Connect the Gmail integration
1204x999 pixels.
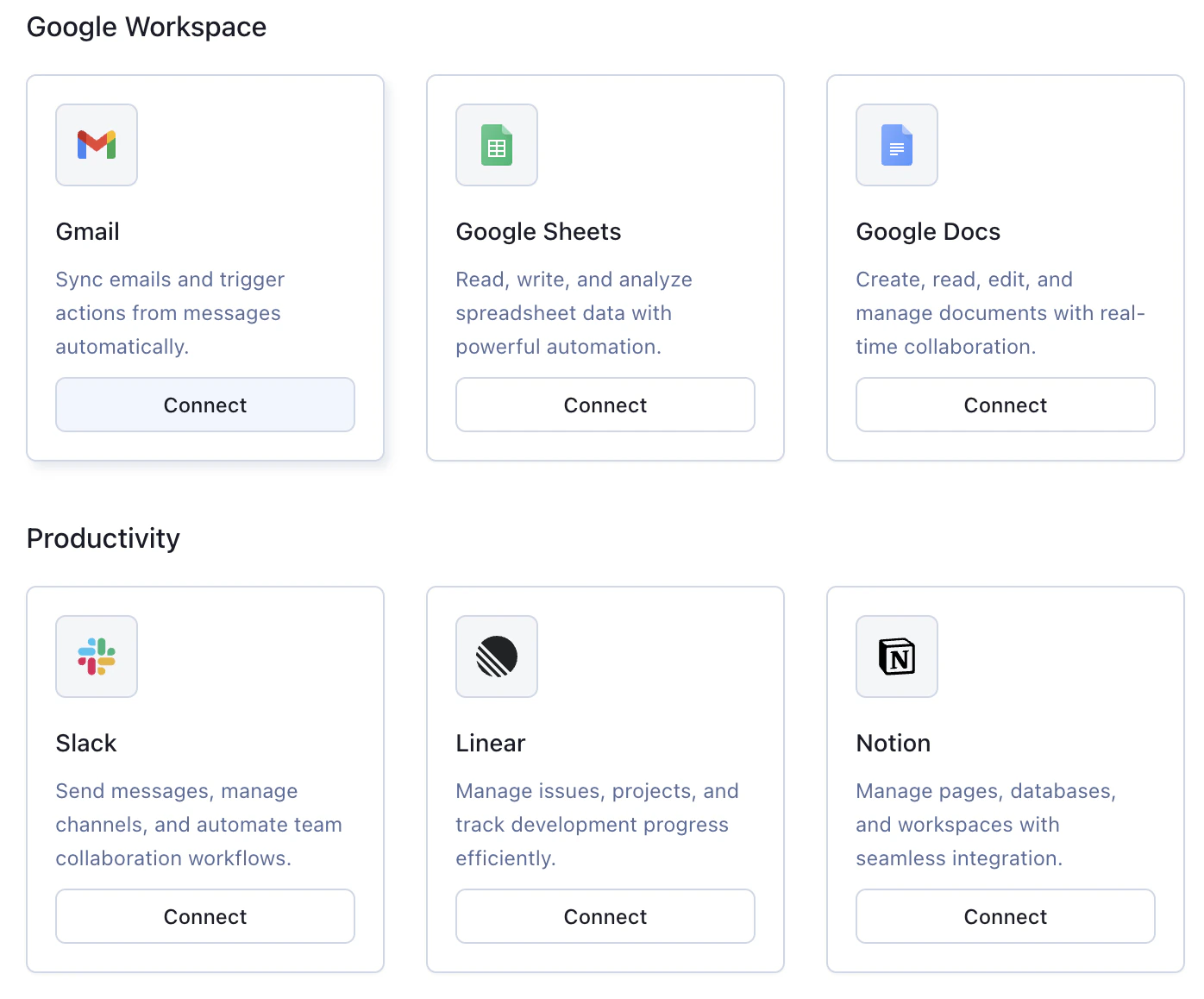(205, 405)
